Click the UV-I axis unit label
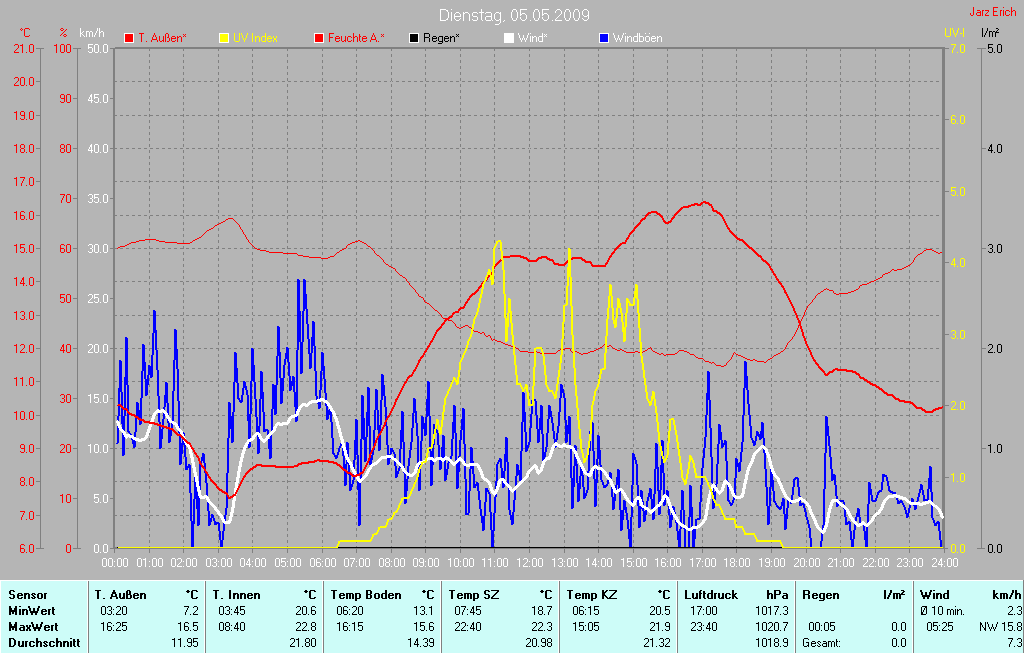 954,32
